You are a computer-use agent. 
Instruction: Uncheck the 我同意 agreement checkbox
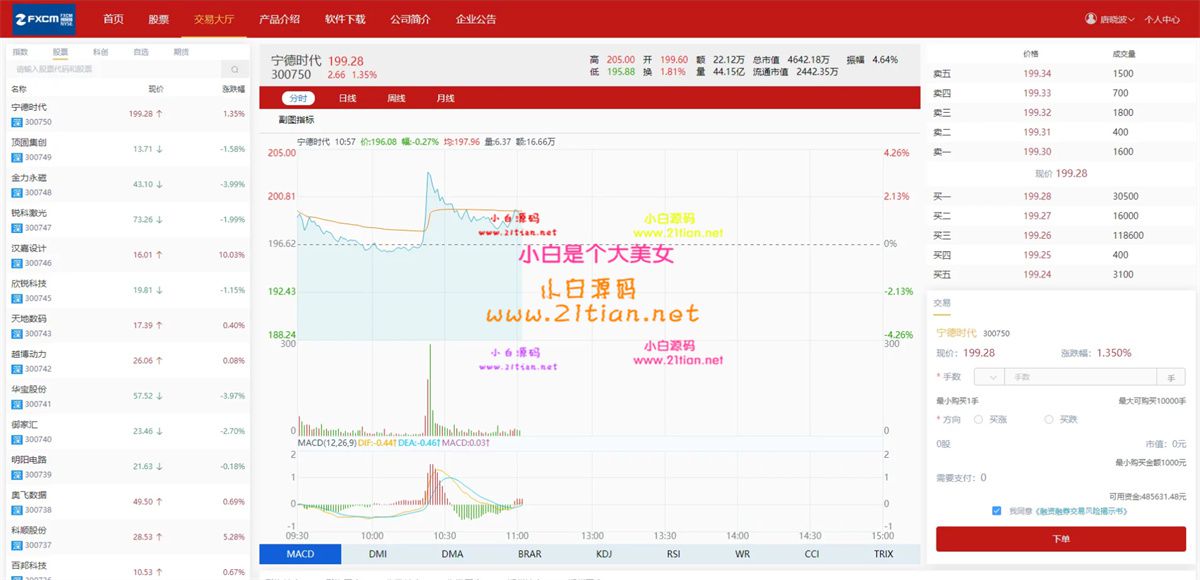point(997,510)
